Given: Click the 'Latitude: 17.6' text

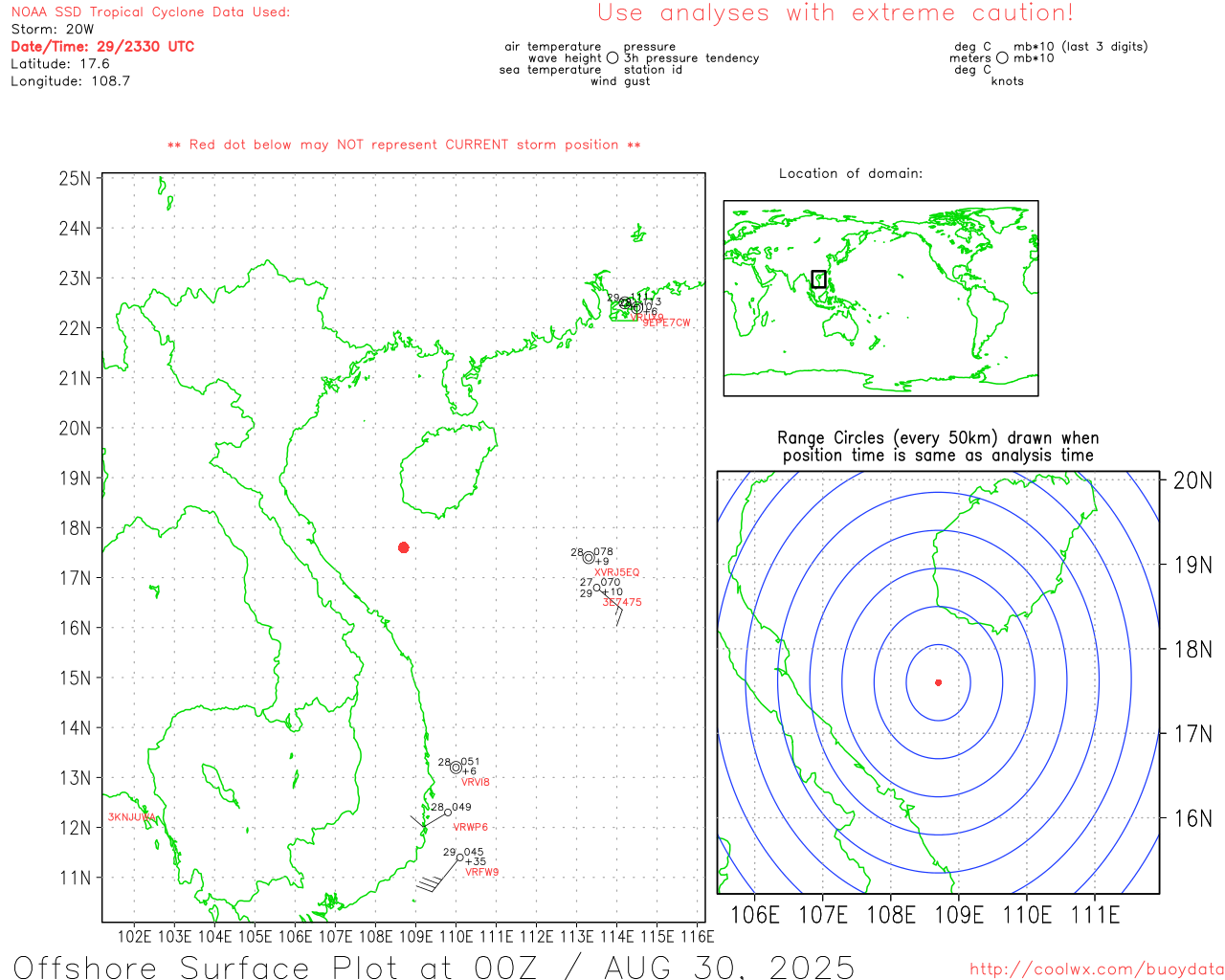Looking at the screenshot, I should click(60, 63).
